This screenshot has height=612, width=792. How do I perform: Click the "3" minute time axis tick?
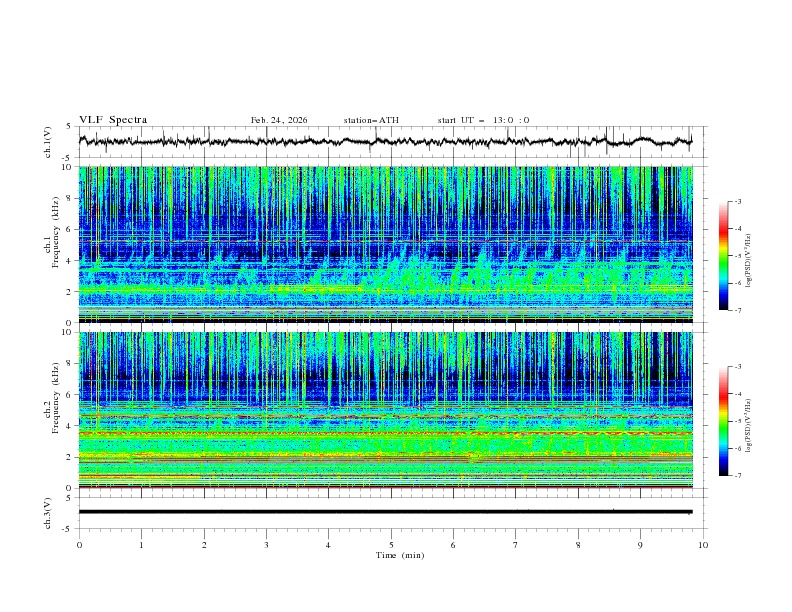[x=266, y=545]
